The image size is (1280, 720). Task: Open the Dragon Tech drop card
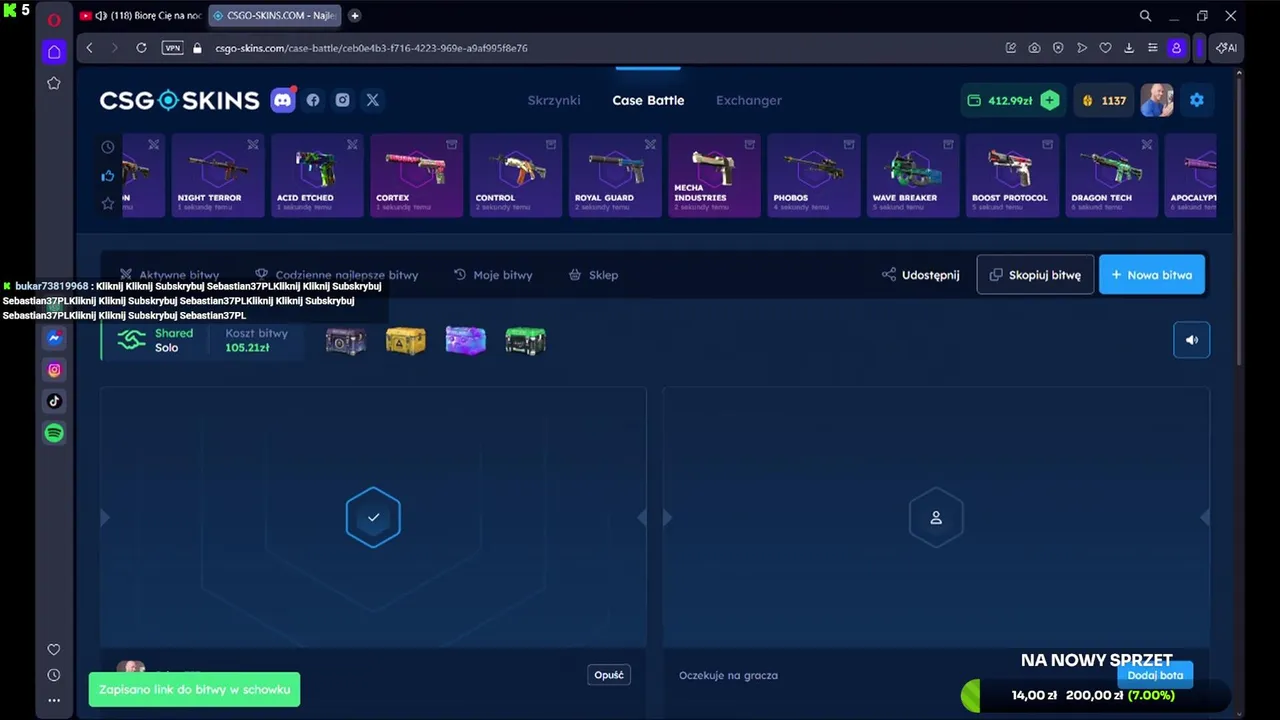click(x=1112, y=175)
